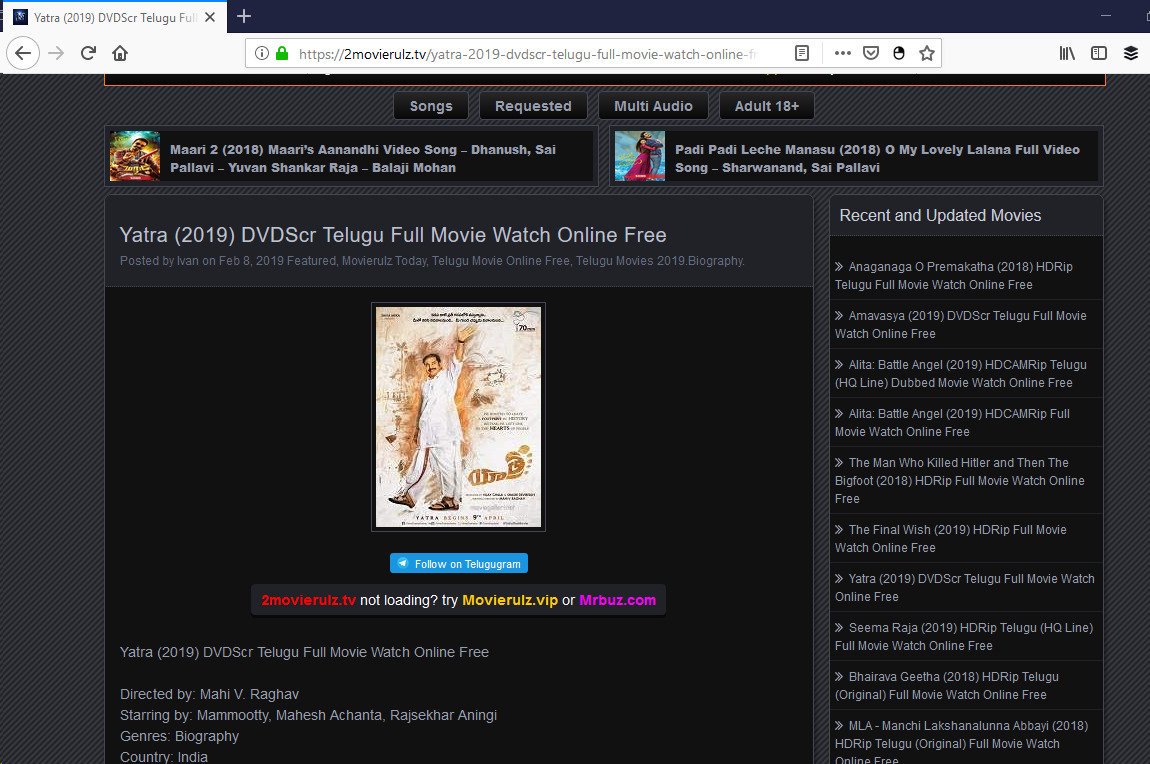Open the Requested menu button
Viewport: 1150px width, 764px height.
pos(533,106)
